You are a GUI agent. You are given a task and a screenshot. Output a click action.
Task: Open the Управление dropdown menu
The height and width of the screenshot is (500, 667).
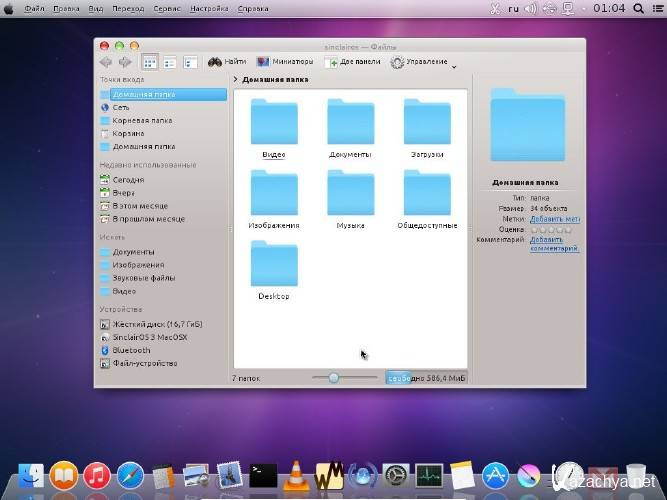coord(423,62)
